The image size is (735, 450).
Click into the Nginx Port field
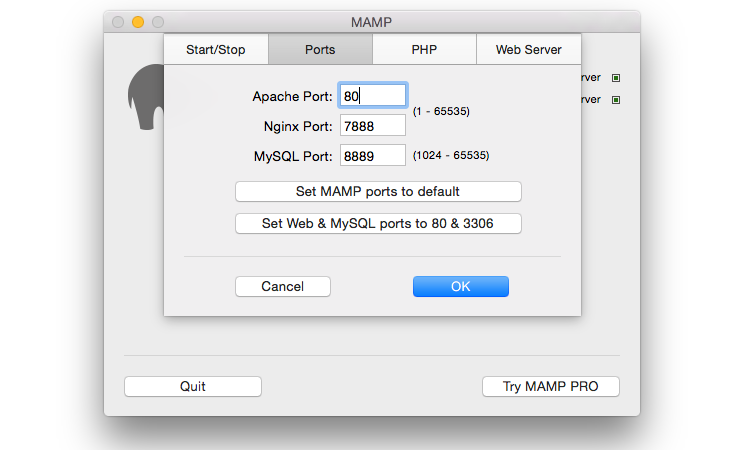click(372, 125)
